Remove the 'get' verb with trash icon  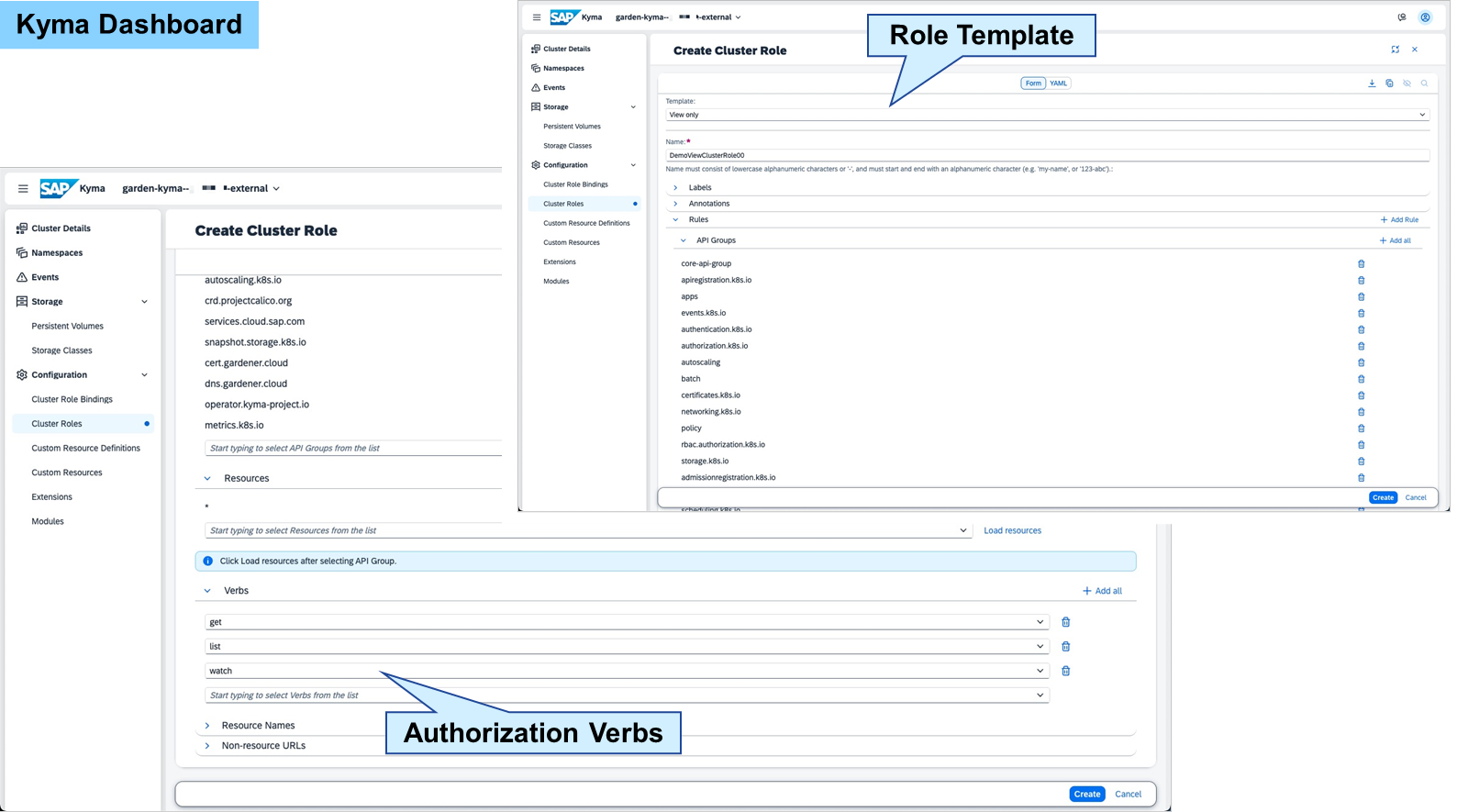point(1066,622)
